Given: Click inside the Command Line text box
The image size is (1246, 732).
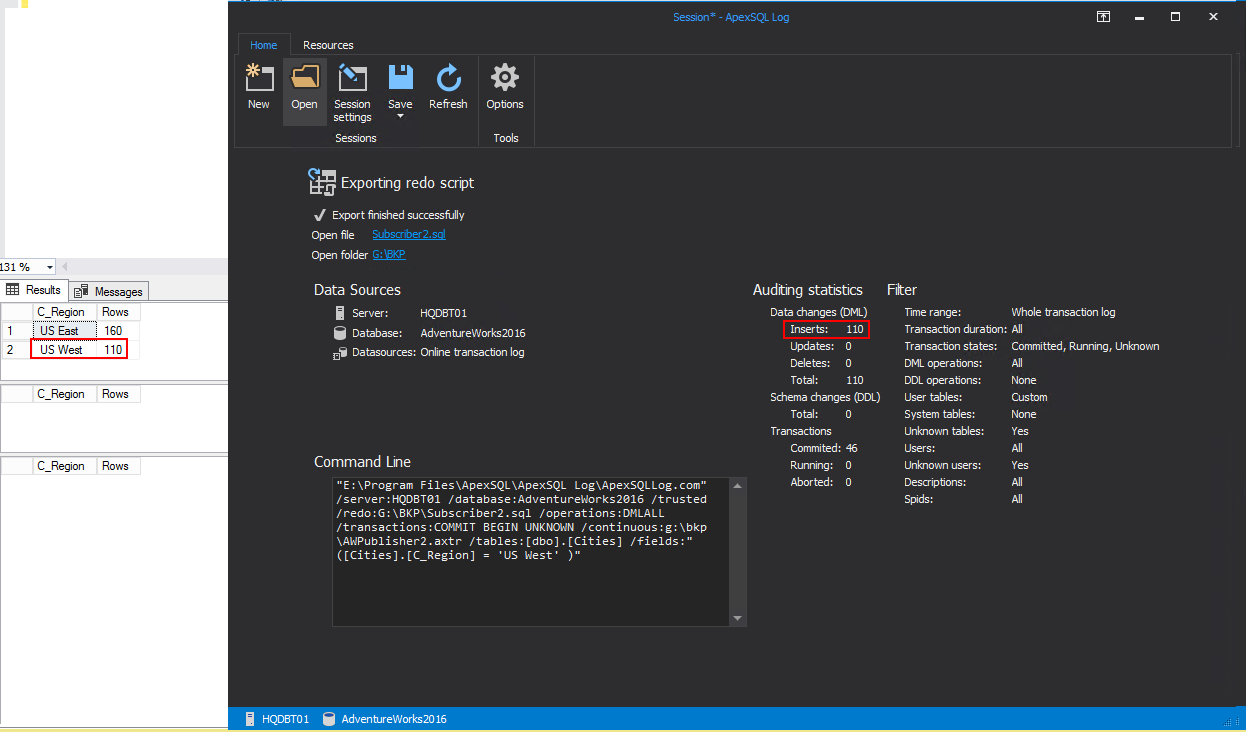Looking at the screenshot, I should [x=530, y=552].
